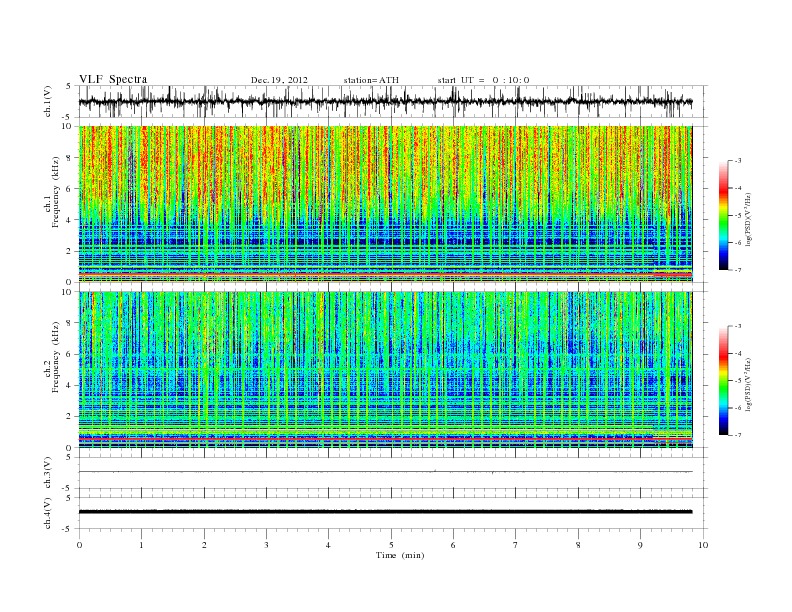Viewport: 792px width, 612px height.
Task: Click the ch.2 PSD color scale bar
Action: coord(723,380)
